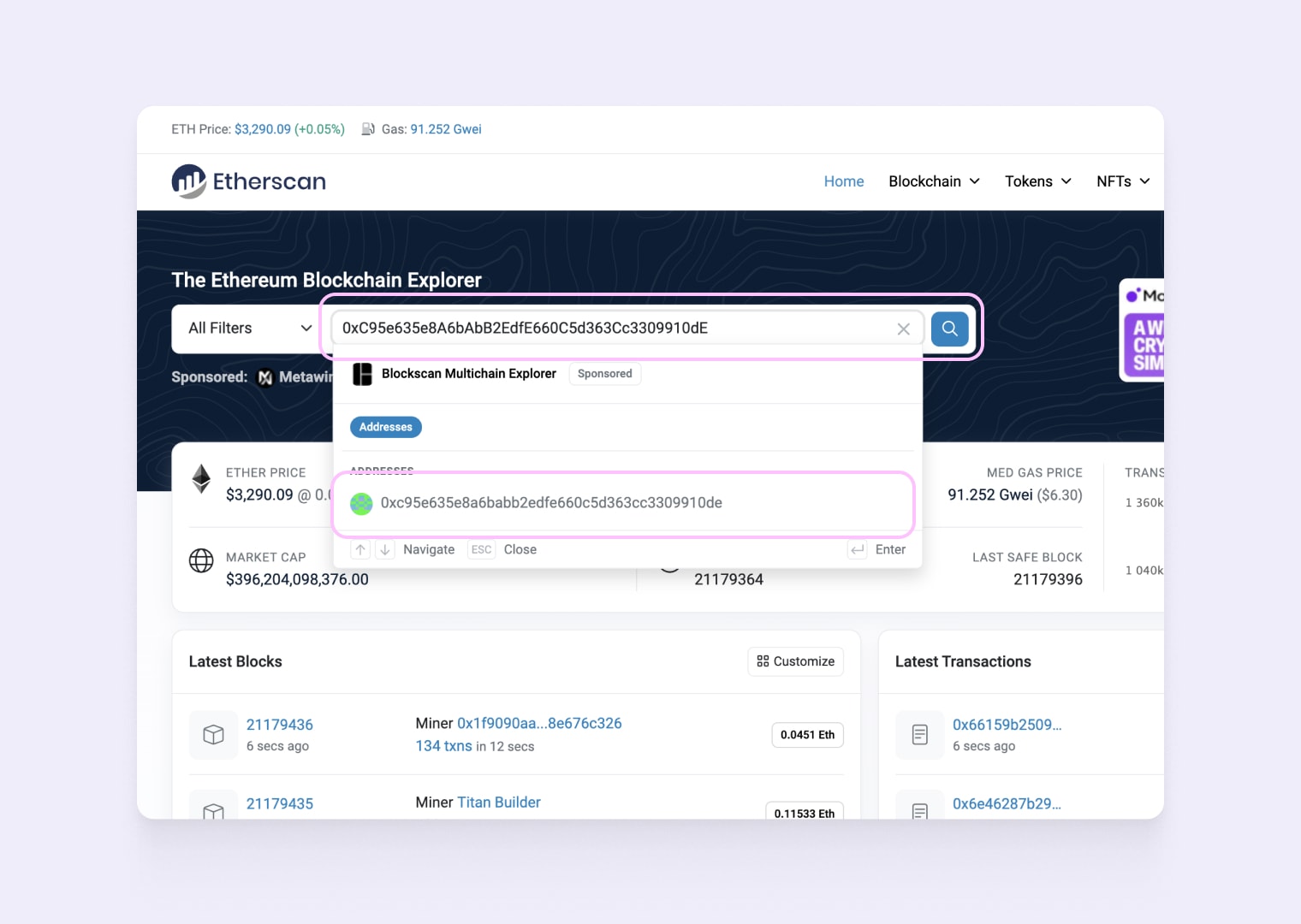This screenshot has height=924, width=1301.
Task: Click the number 21179364
Action: [728, 580]
